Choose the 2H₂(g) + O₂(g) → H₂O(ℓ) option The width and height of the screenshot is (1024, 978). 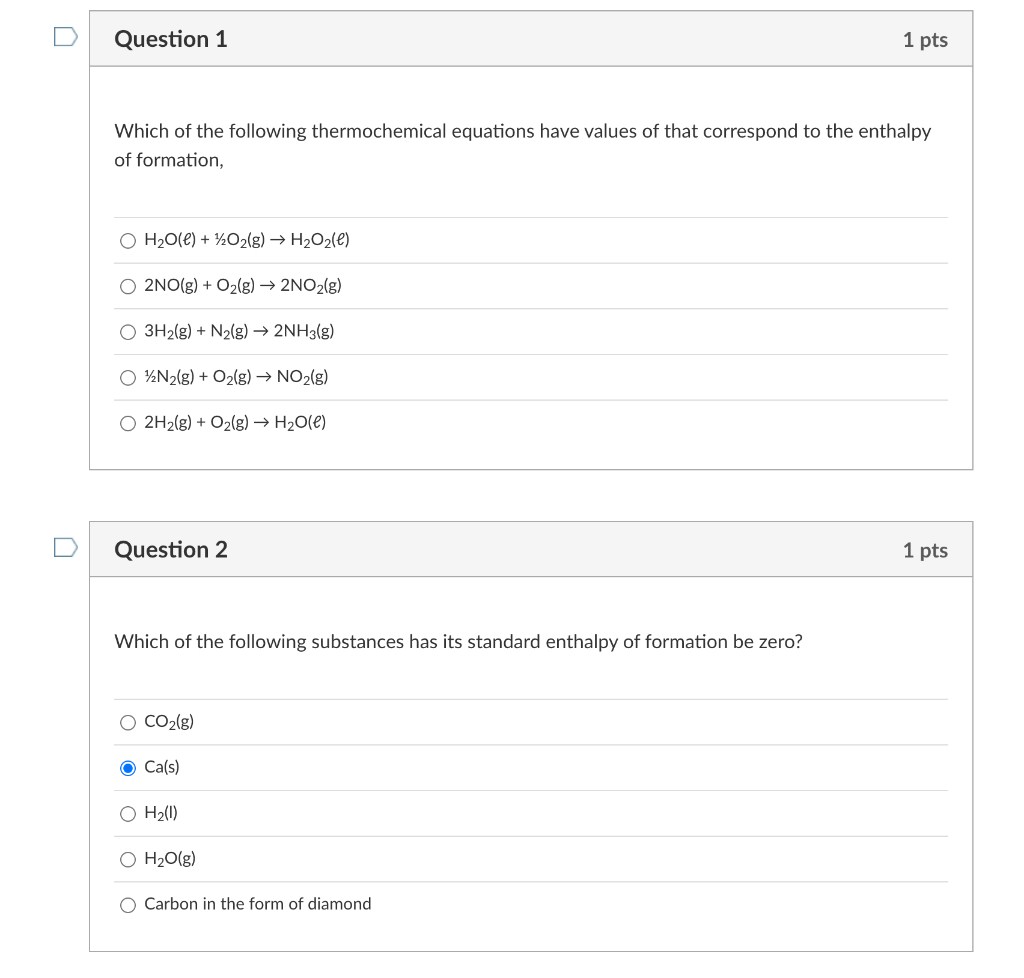click(x=128, y=423)
